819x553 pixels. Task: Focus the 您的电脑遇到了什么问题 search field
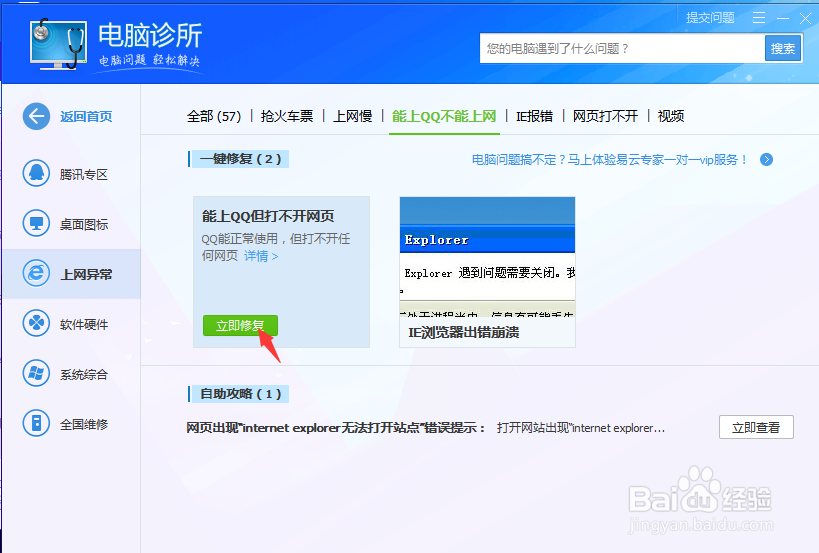pyautogui.click(x=622, y=49)
